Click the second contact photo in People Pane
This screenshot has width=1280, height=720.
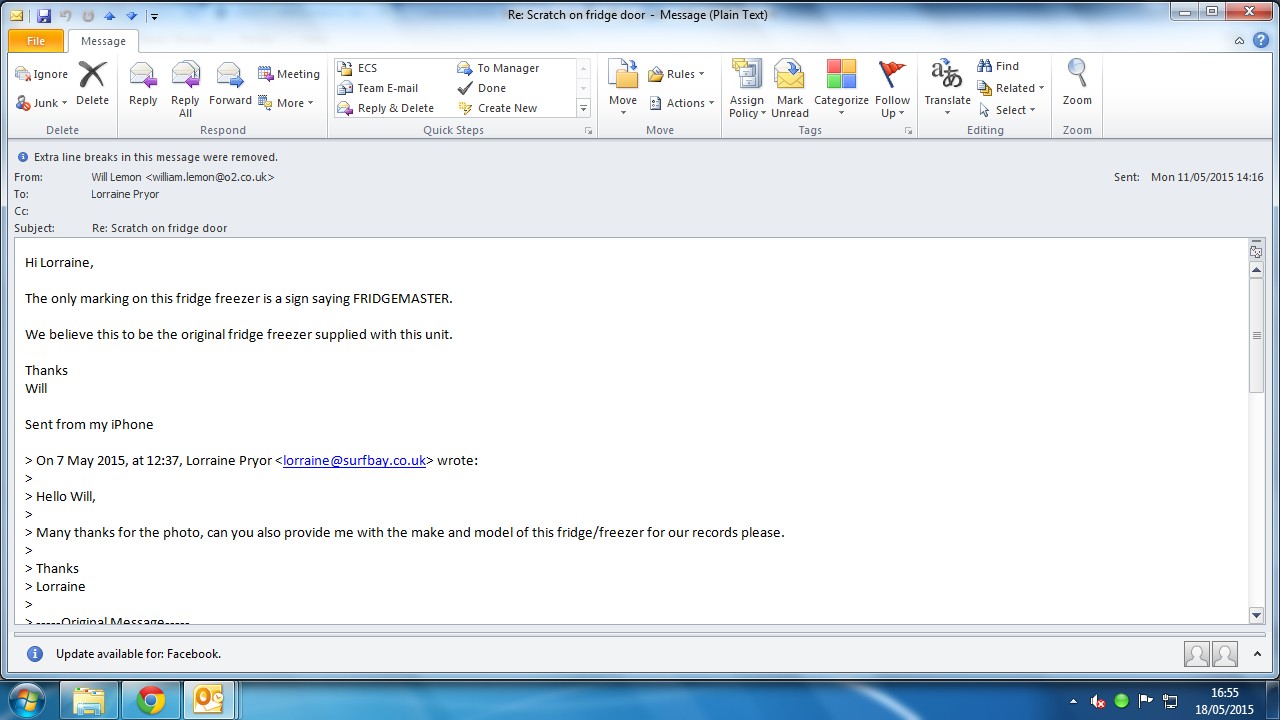(x=1225, y=654)
